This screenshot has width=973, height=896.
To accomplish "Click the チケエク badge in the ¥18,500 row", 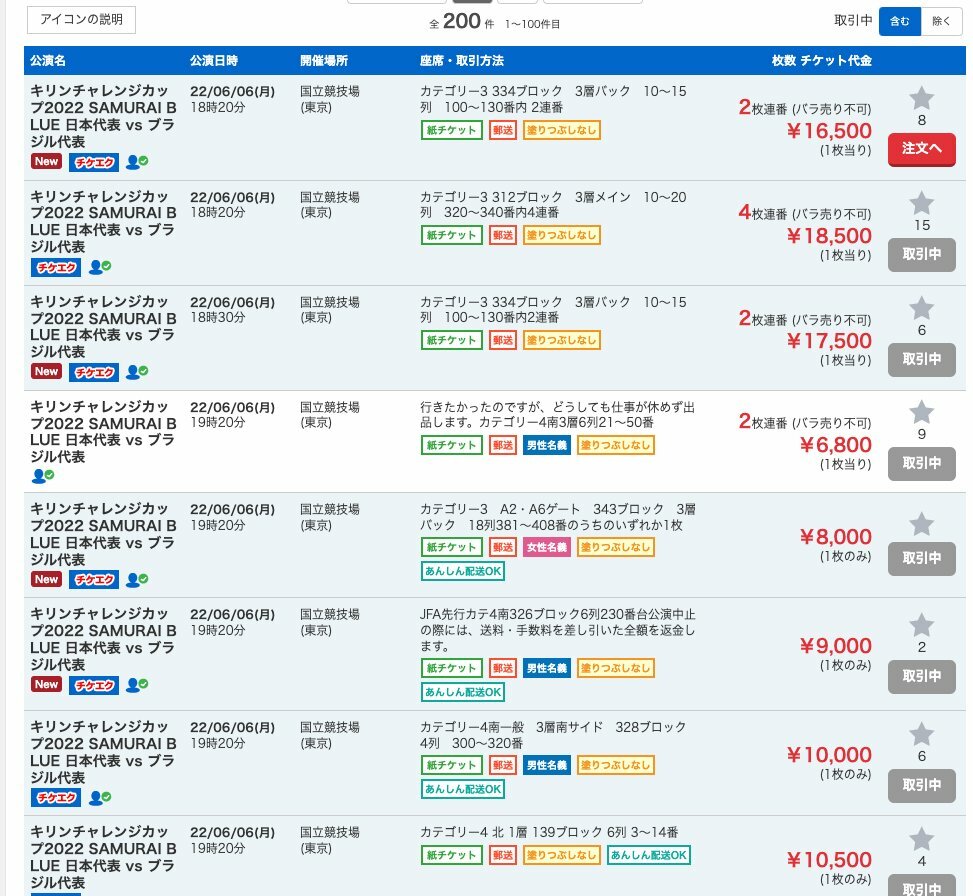I will pos(56,267).
